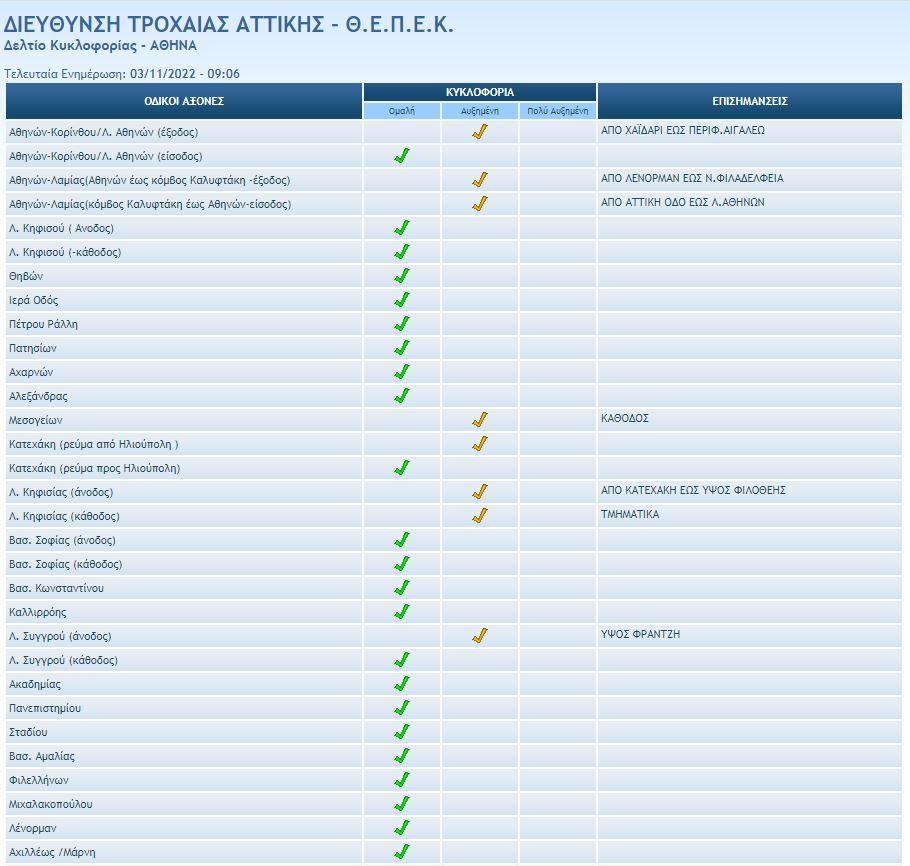Click the yellow checkmark for Αθηνών-Κορίνθου (έξοδος)

pyautogui.click(x=480, y=132)
